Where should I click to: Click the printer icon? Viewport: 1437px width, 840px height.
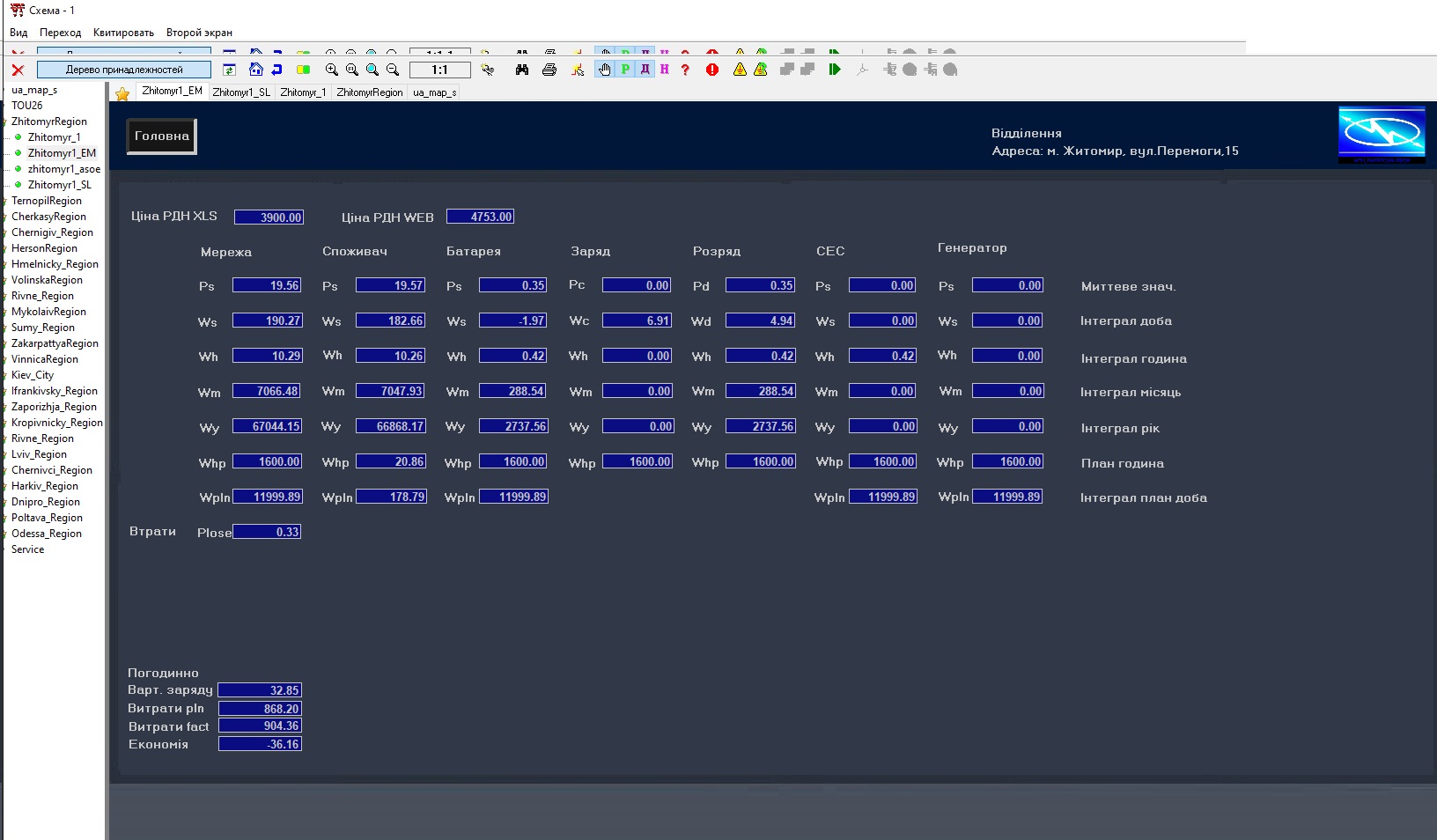click(549, 70)
